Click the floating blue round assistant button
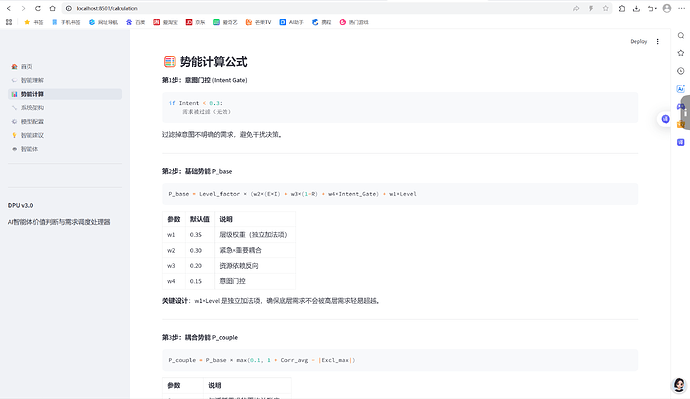 click(x=665, y=119)
